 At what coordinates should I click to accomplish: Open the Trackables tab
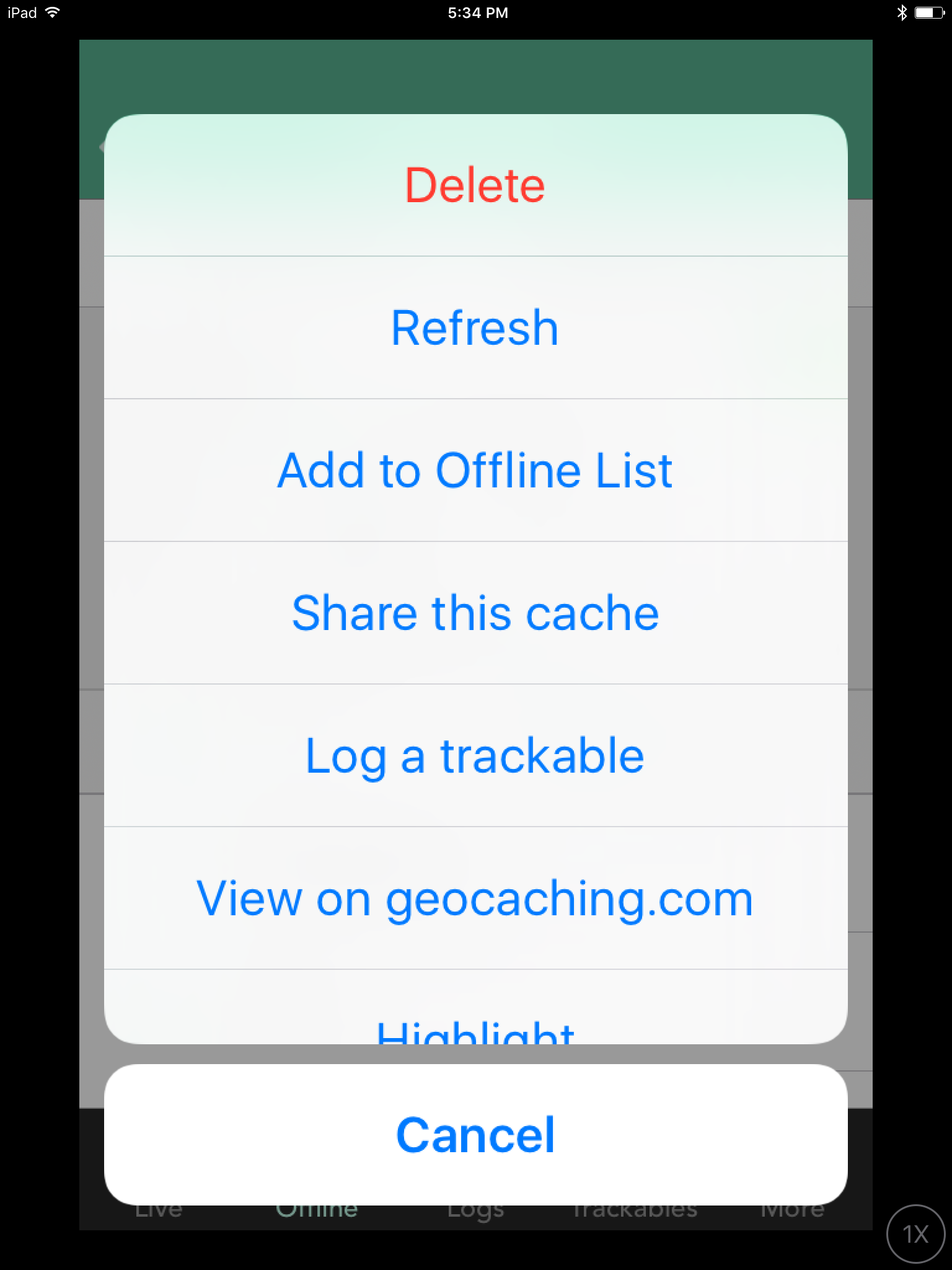635,1209
